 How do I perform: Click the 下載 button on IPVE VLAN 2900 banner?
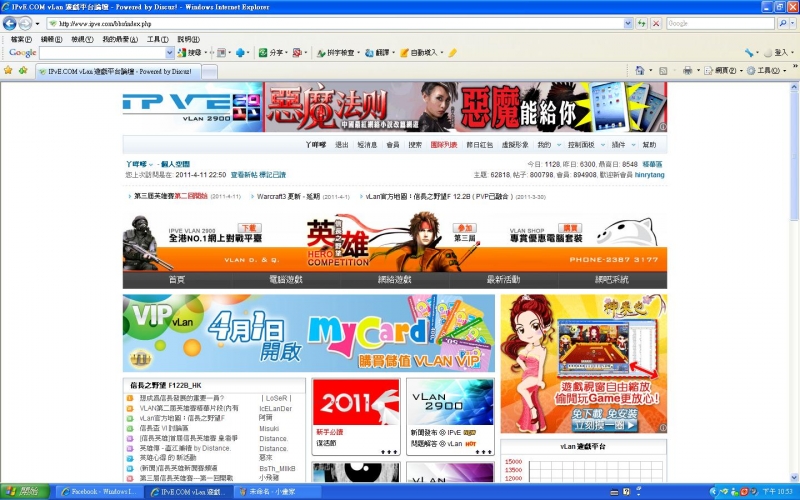(x=249, y=228)
